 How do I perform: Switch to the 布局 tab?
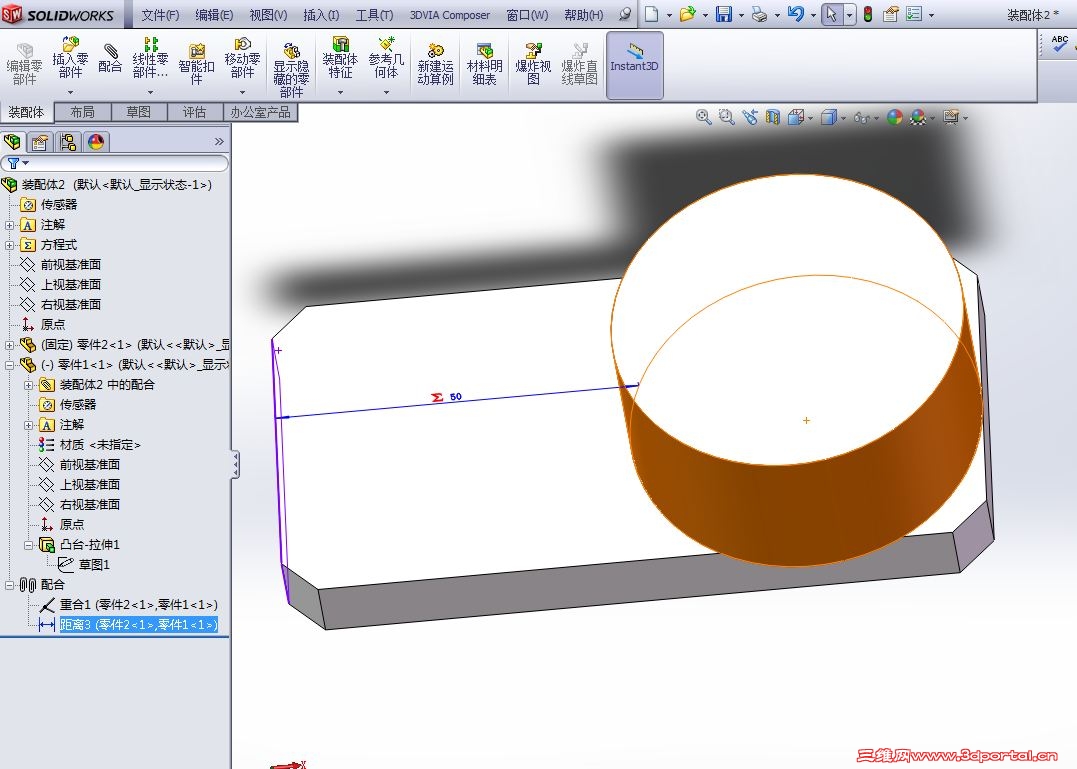point(82,112)
